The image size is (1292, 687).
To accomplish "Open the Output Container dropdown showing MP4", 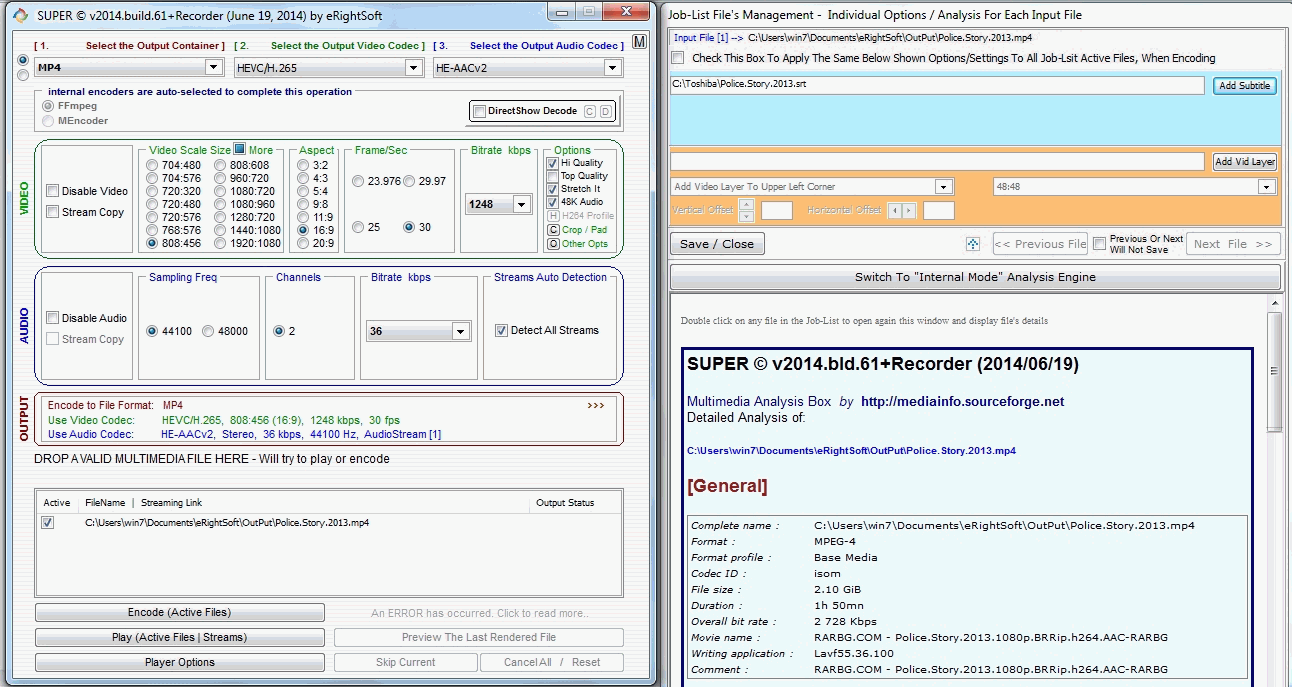I will click(213, 67).
